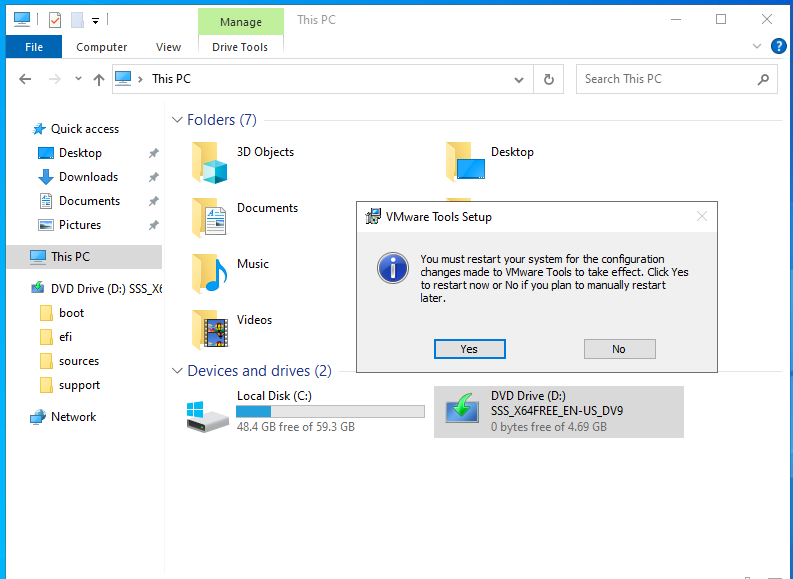Click 'SSS_X64FREE_EN-US_DV9' drive label
The width and height of the screenshot is (793, 579).
click(x=557, y=411)
